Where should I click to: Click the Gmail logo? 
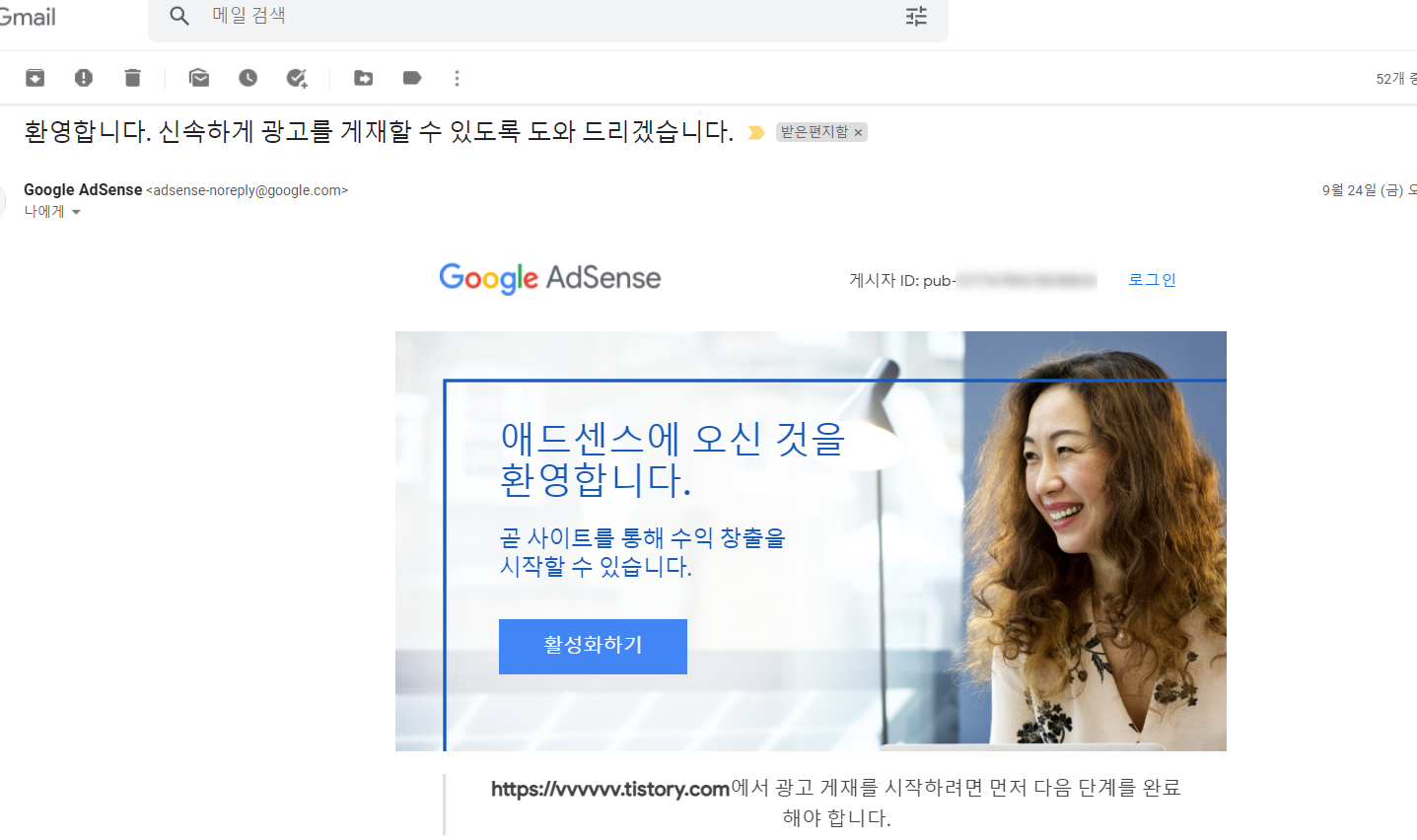click(28, 17)
